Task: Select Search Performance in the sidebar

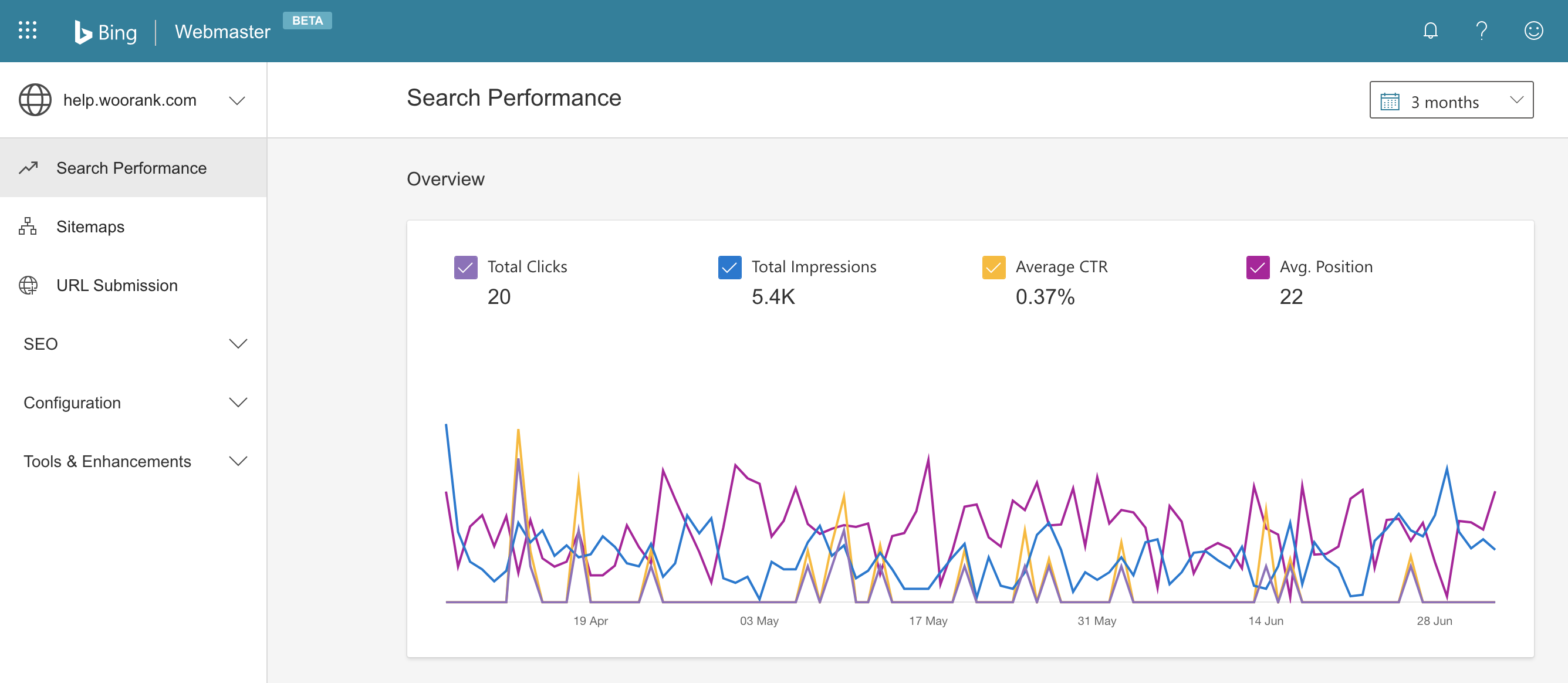Action: coord(131,168)
